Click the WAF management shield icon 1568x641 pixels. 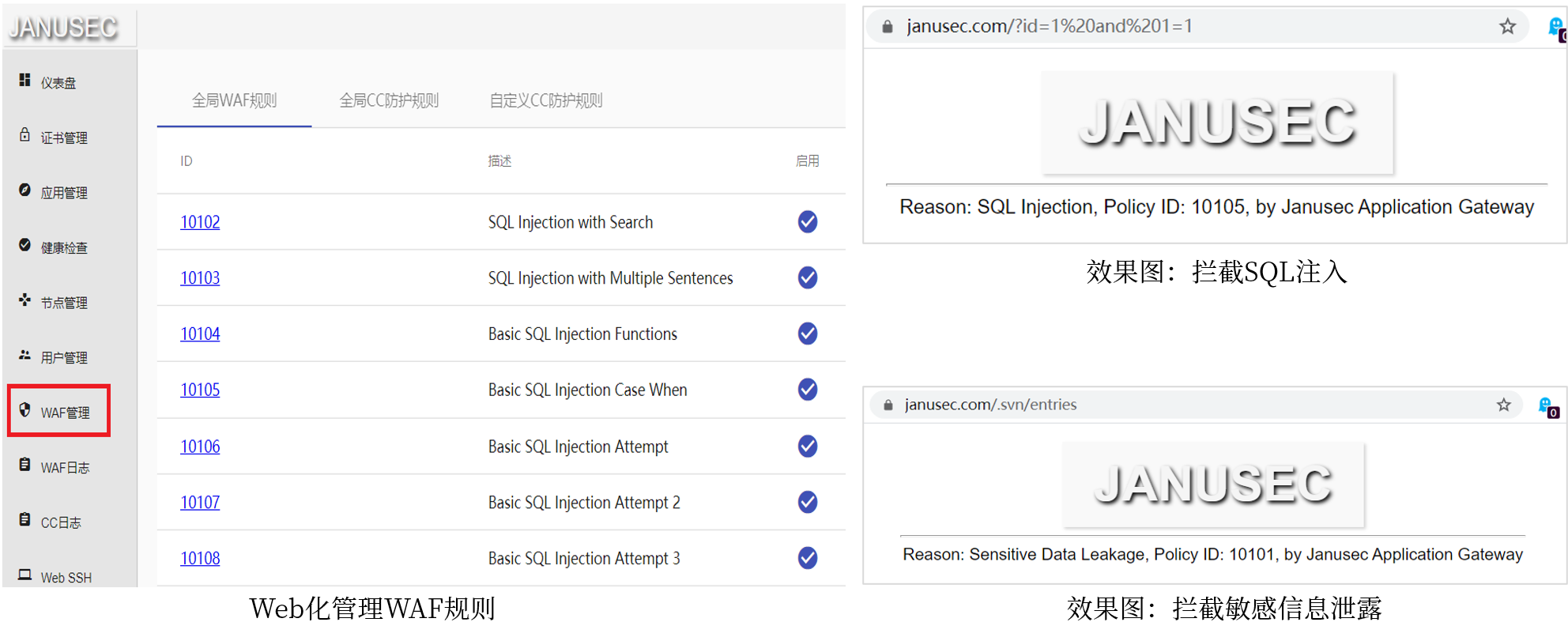[x=25, y=410]
